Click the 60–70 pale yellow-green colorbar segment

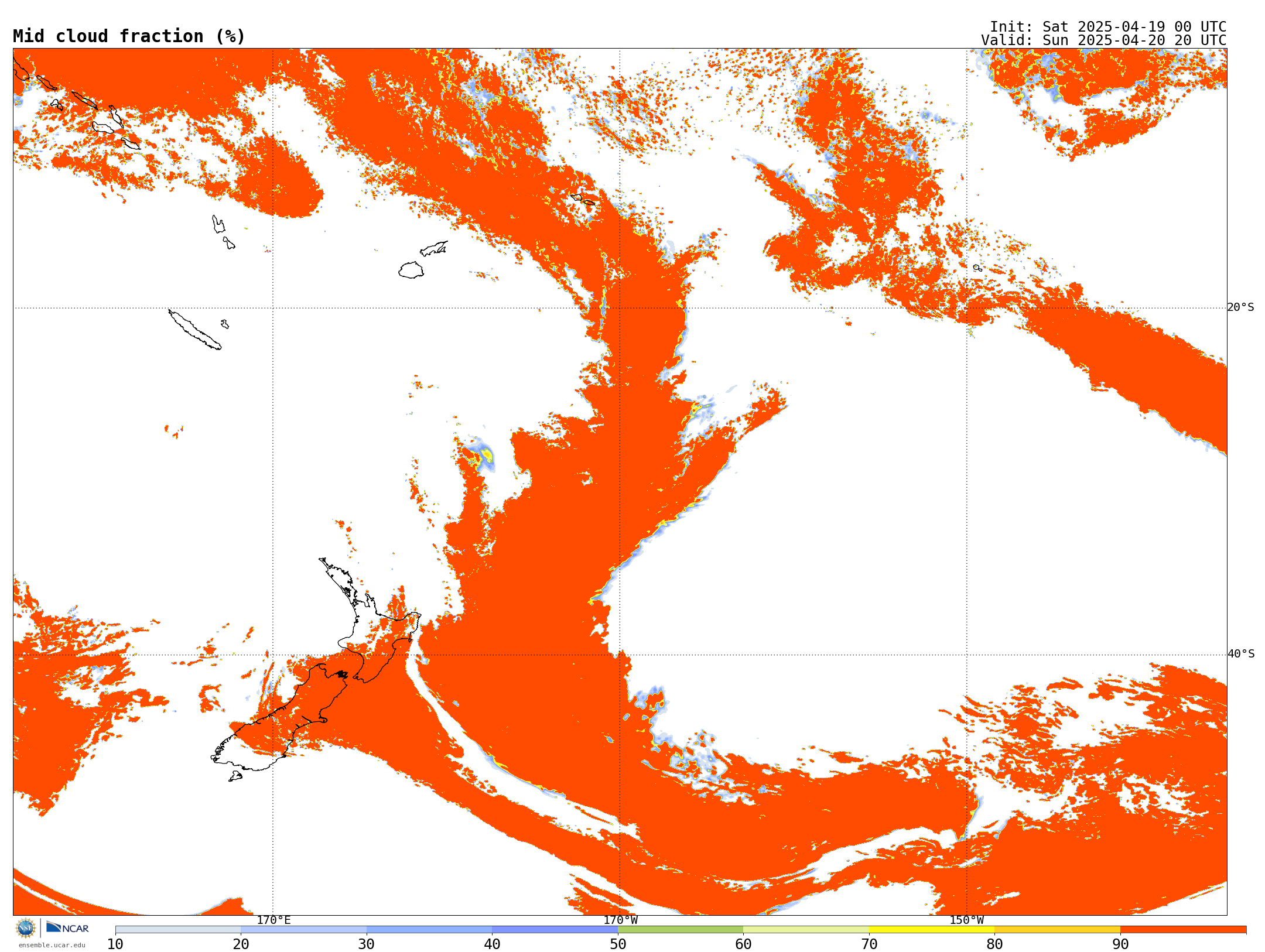(806, 930)
